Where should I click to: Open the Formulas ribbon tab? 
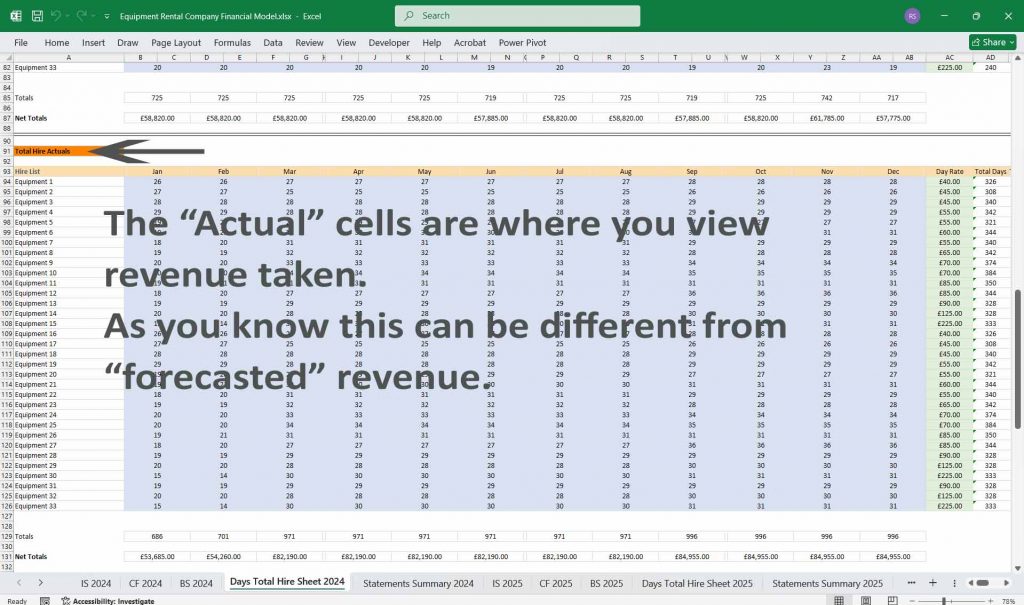tap(232, 43)
